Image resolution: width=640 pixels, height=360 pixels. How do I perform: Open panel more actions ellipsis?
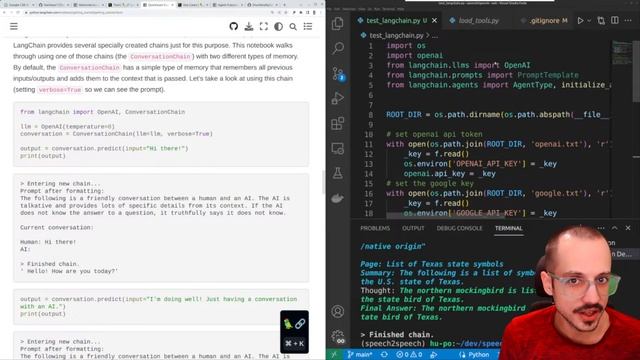click(601, 228)
